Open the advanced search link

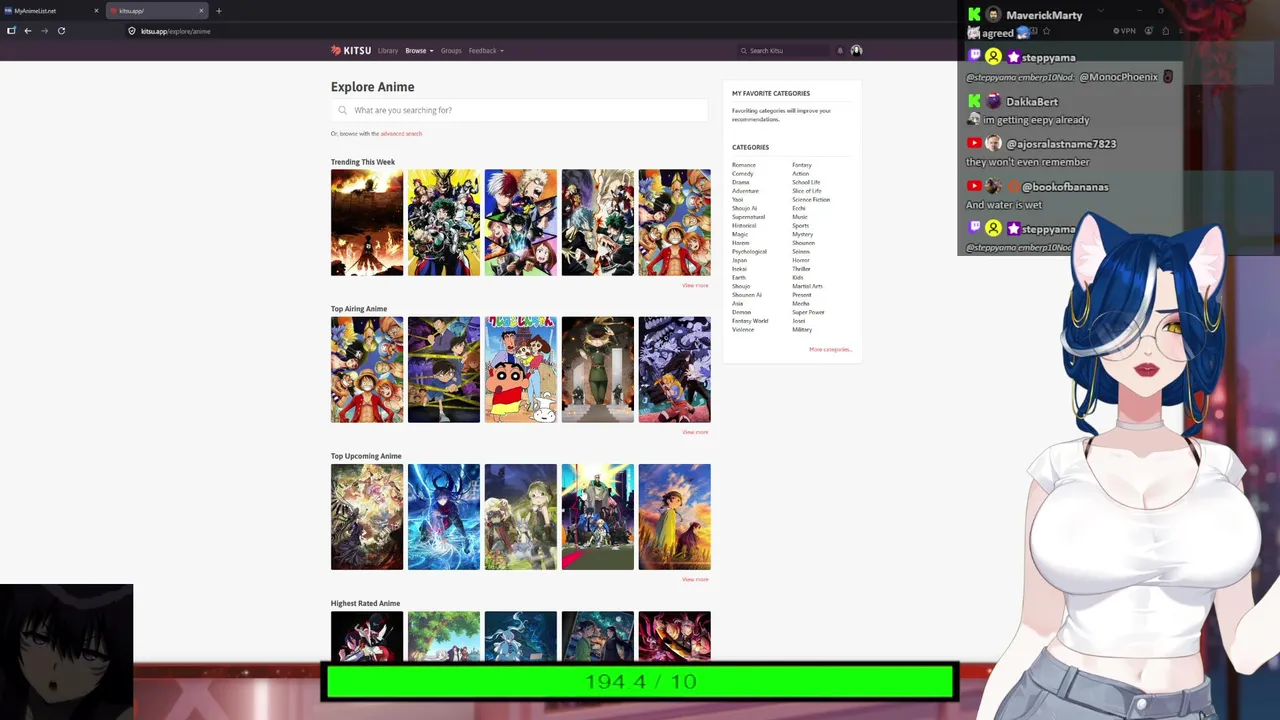[x=401, y=134]
